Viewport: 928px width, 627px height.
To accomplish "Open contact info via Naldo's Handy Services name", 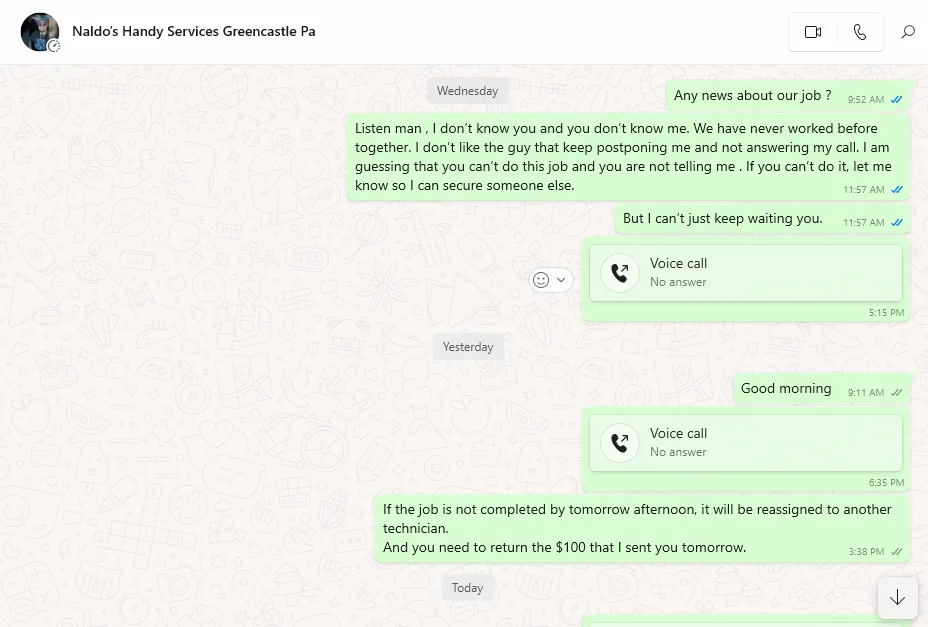I will 193,31.
